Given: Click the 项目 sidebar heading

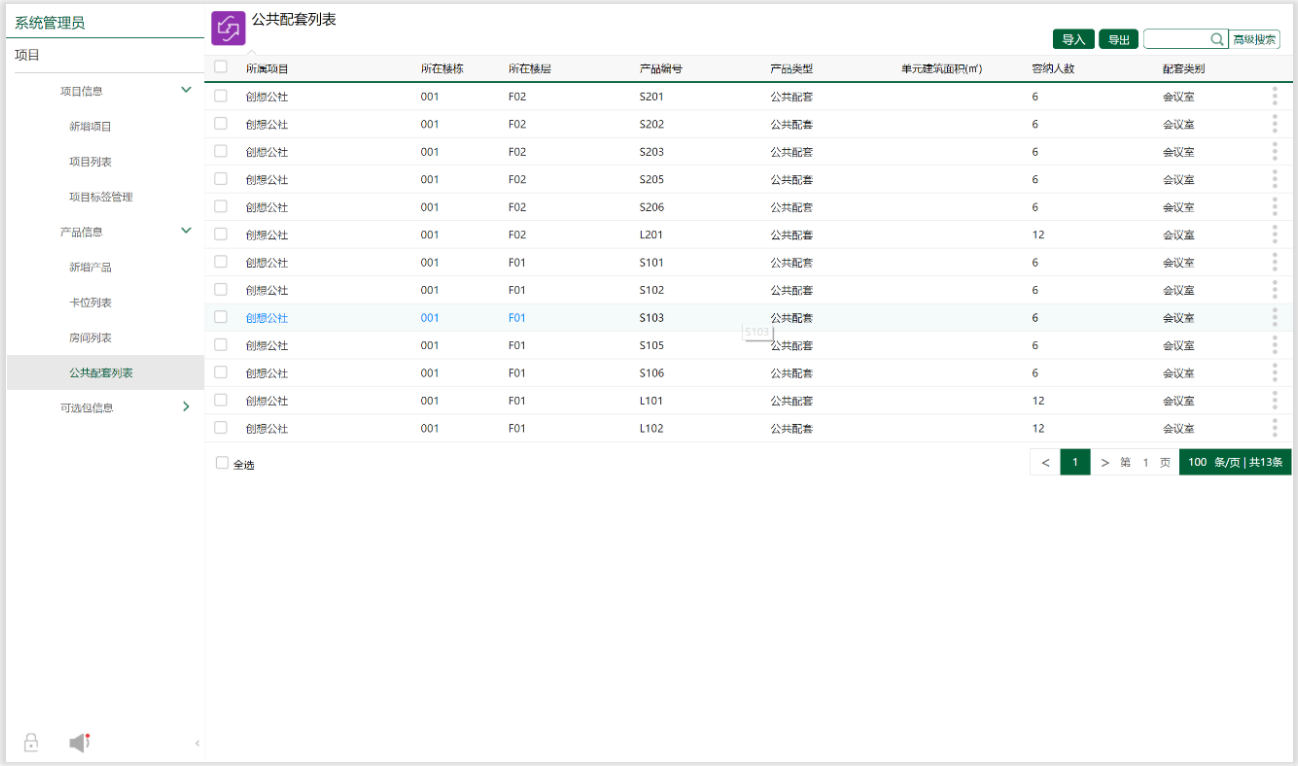Looking at the screenshot, I should [27, 55].
